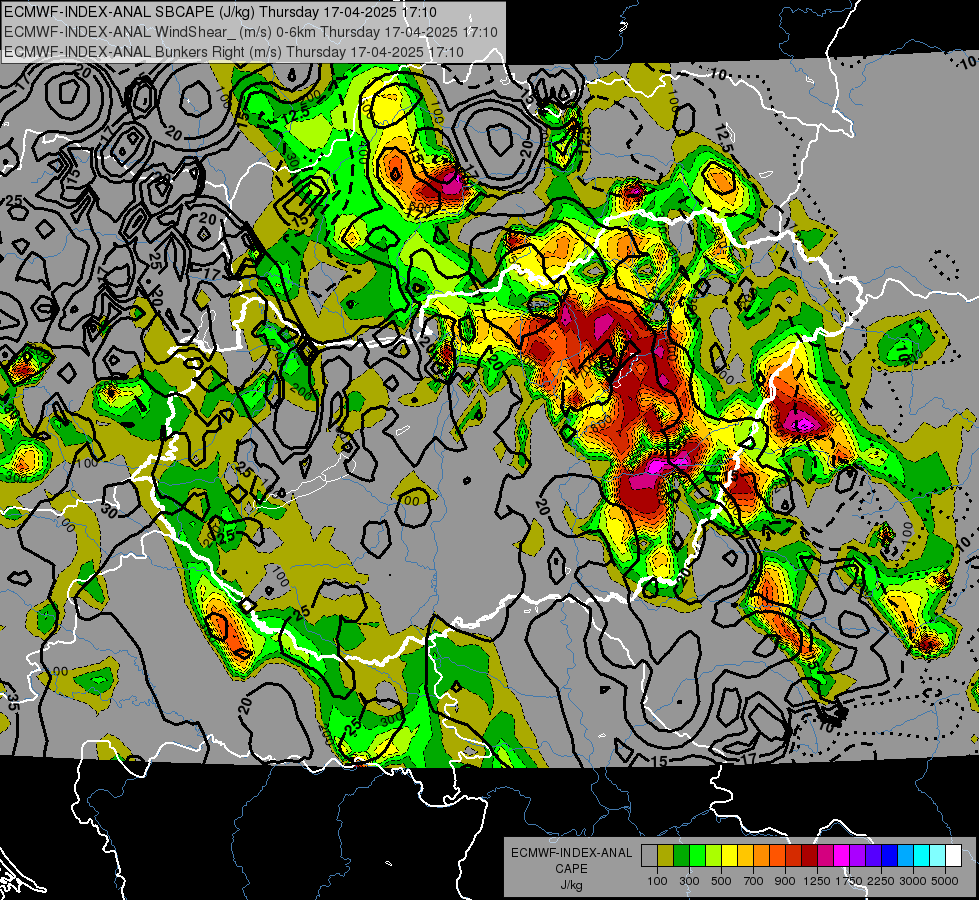The width and height of the screenshot is (979, 900).
Task: Select the white swatch at the legend's end
Action: [953, 856]
